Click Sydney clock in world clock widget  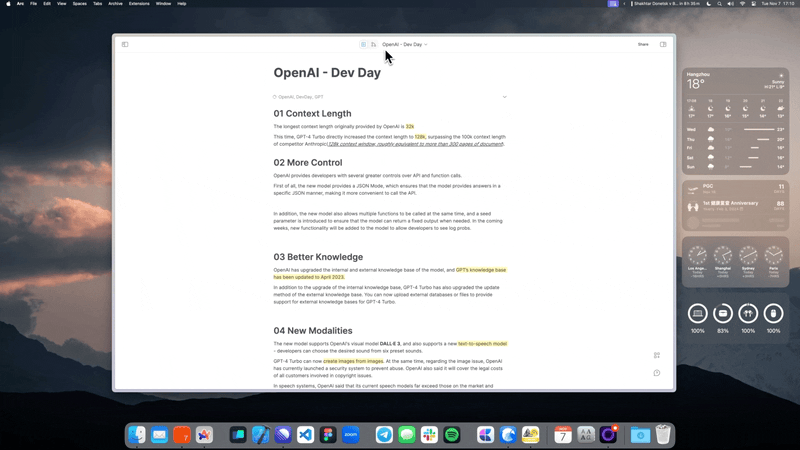click(x=748, y=255)
